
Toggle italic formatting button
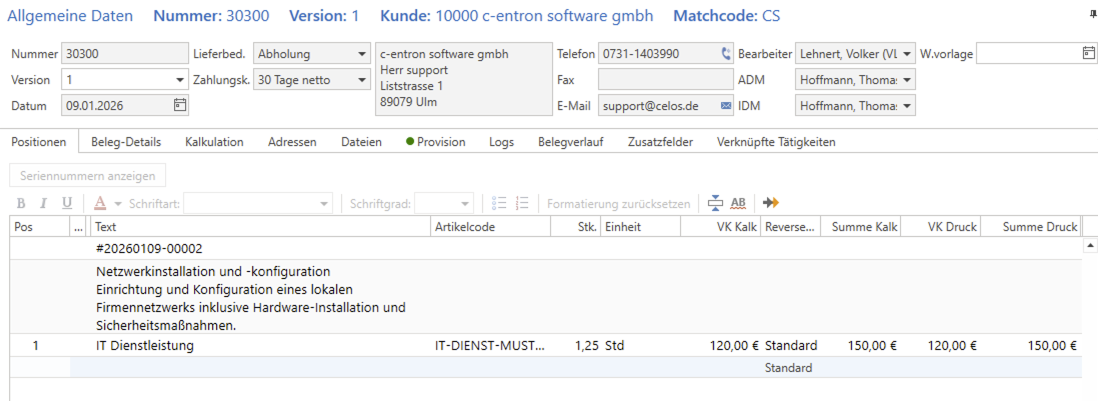click(x=43, y=203)
